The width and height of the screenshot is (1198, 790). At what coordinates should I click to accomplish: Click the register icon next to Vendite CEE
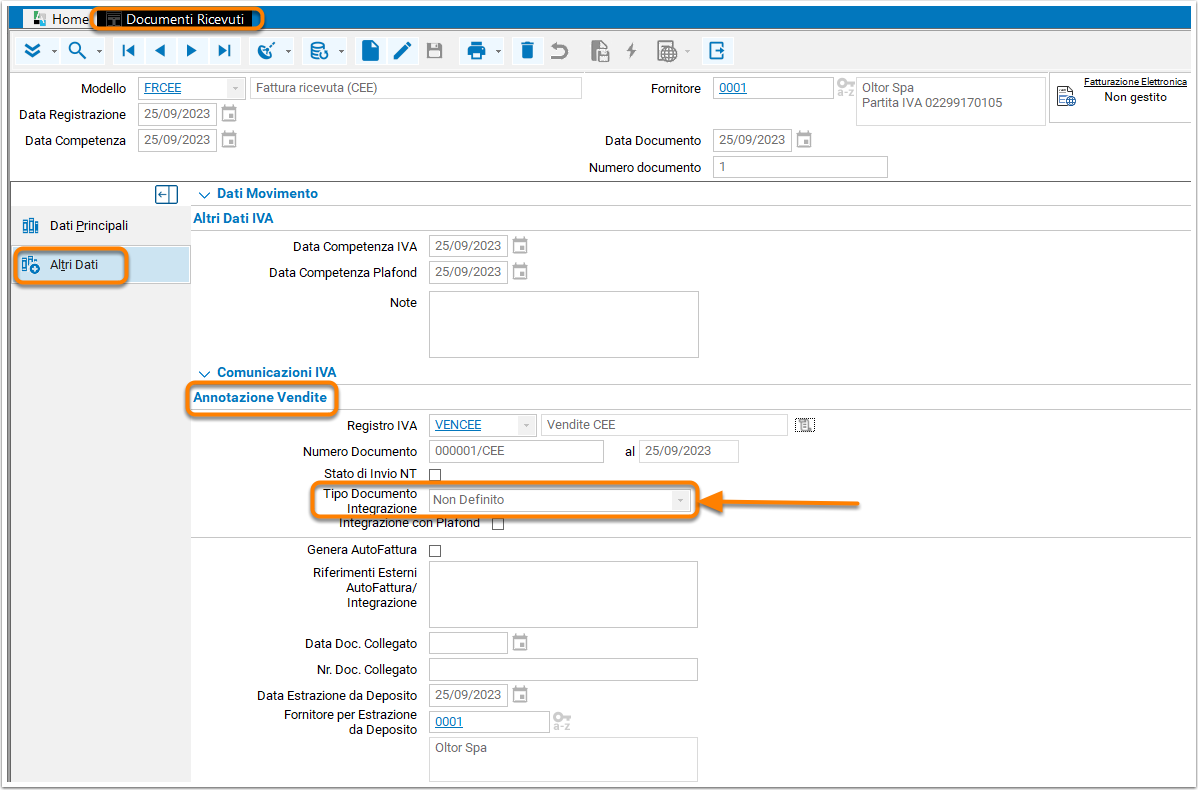(805, 425)
